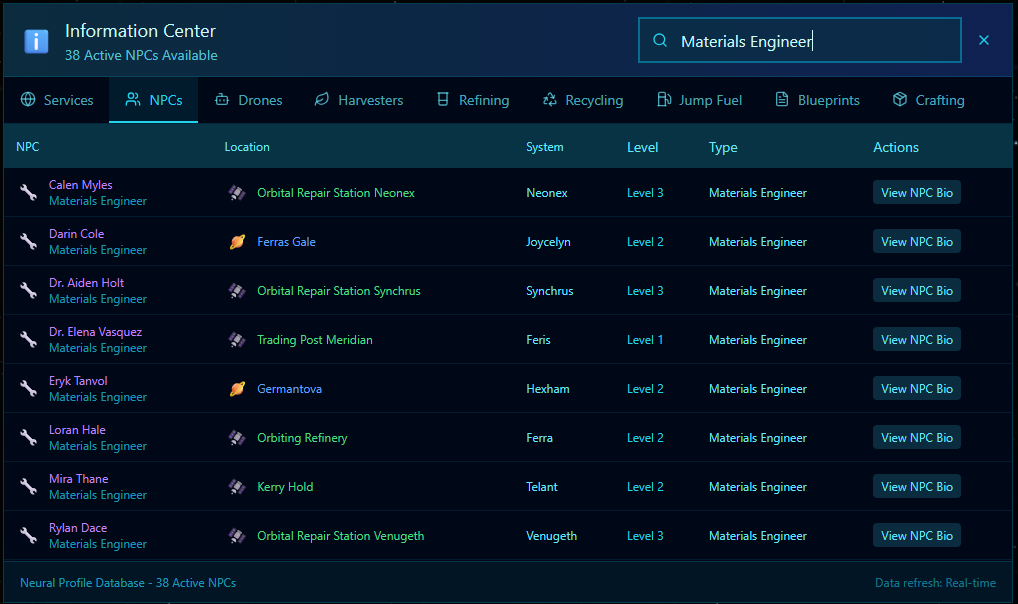Viewport: 1018px width, 604px height.
Task: Click the magnifier icon in search box
Action: tap(660, 41)
